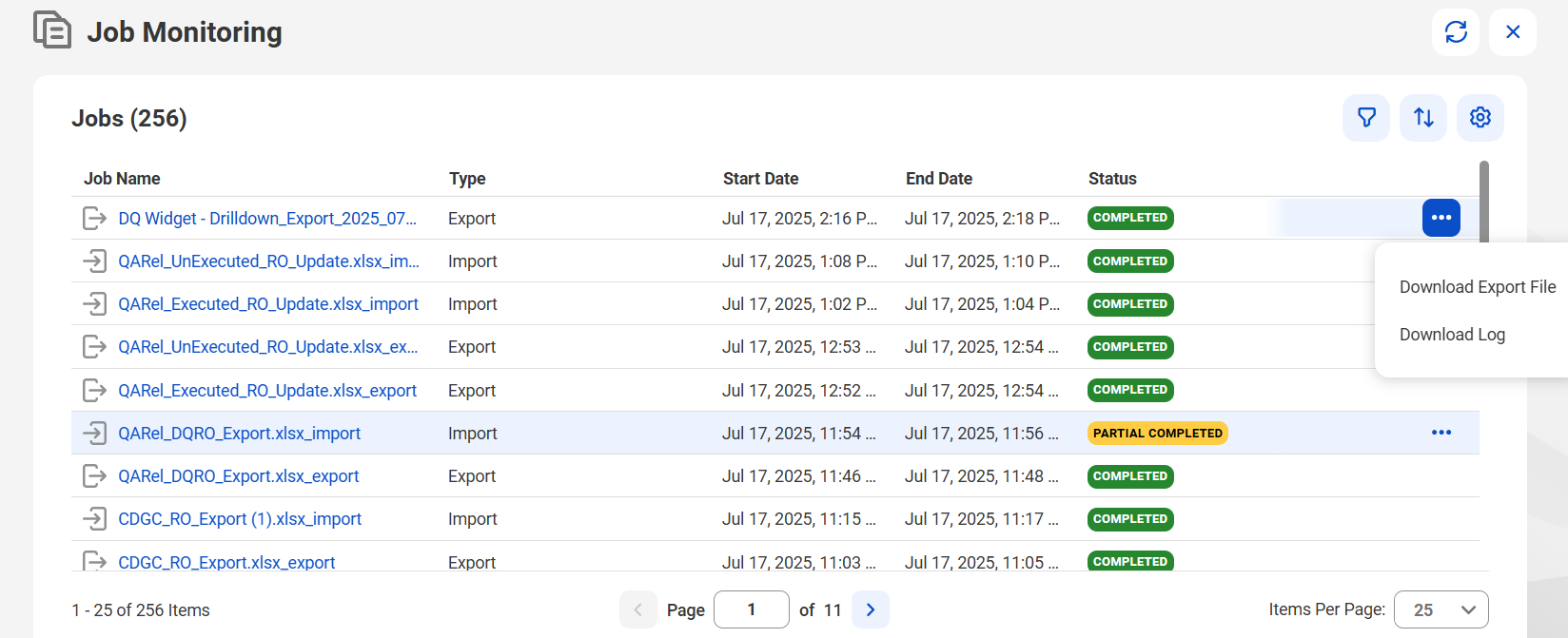
Task: Click export icon of QARel_DQRO_Export.xlsx_export row
Action: 94,475
